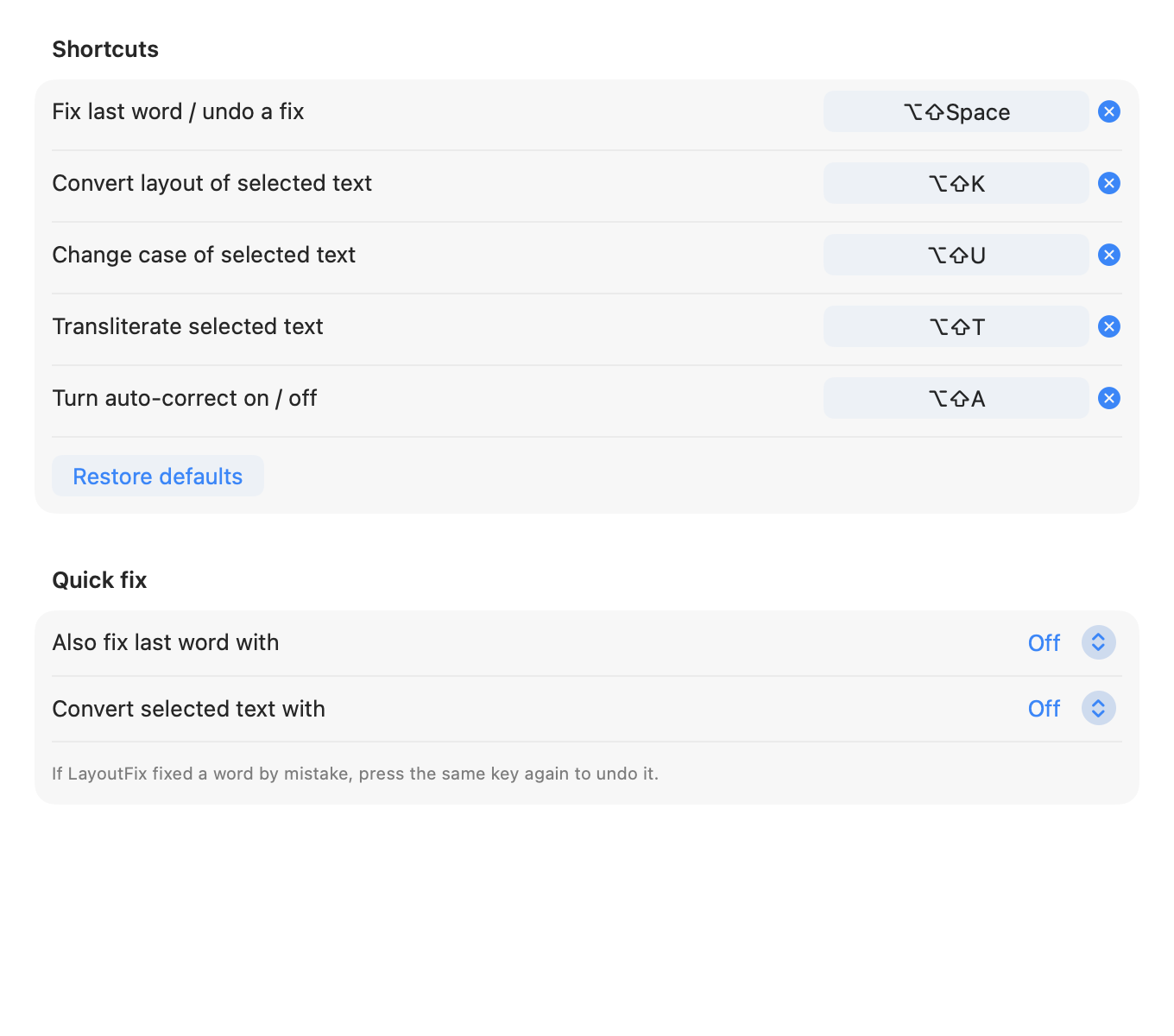This screenshot has width=1174, height=1036.
Task: Clear the Change case shortcut
Action: coord(1109,255)
